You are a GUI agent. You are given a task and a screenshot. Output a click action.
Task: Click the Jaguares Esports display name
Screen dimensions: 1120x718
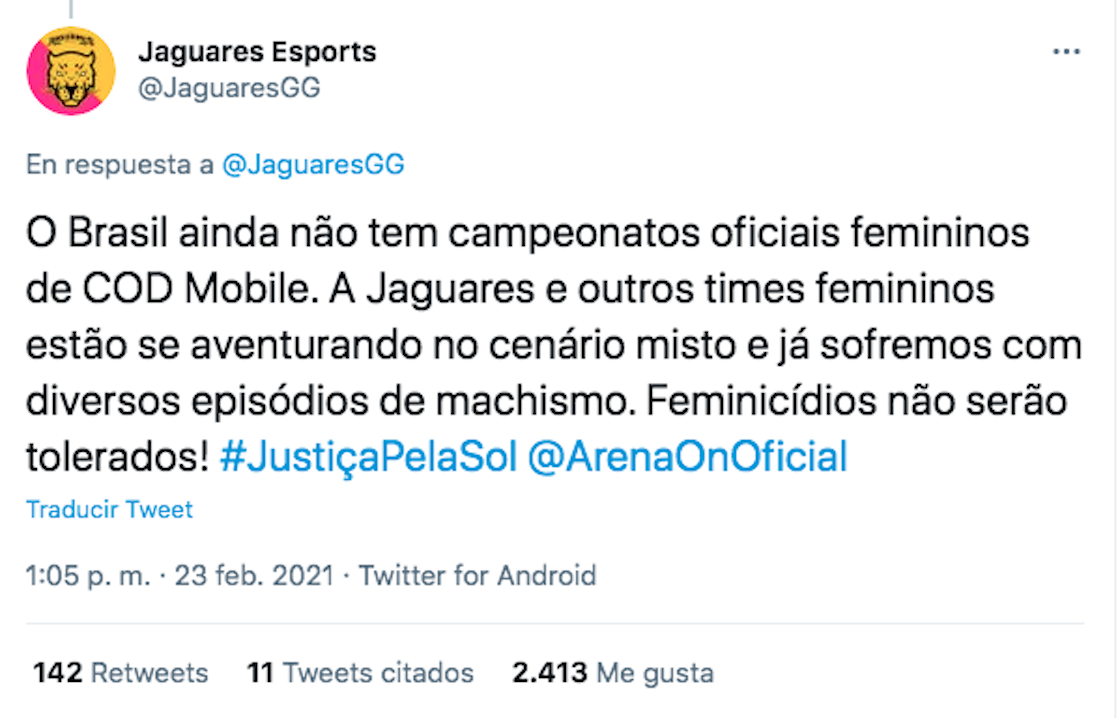[x=257, y=52]
